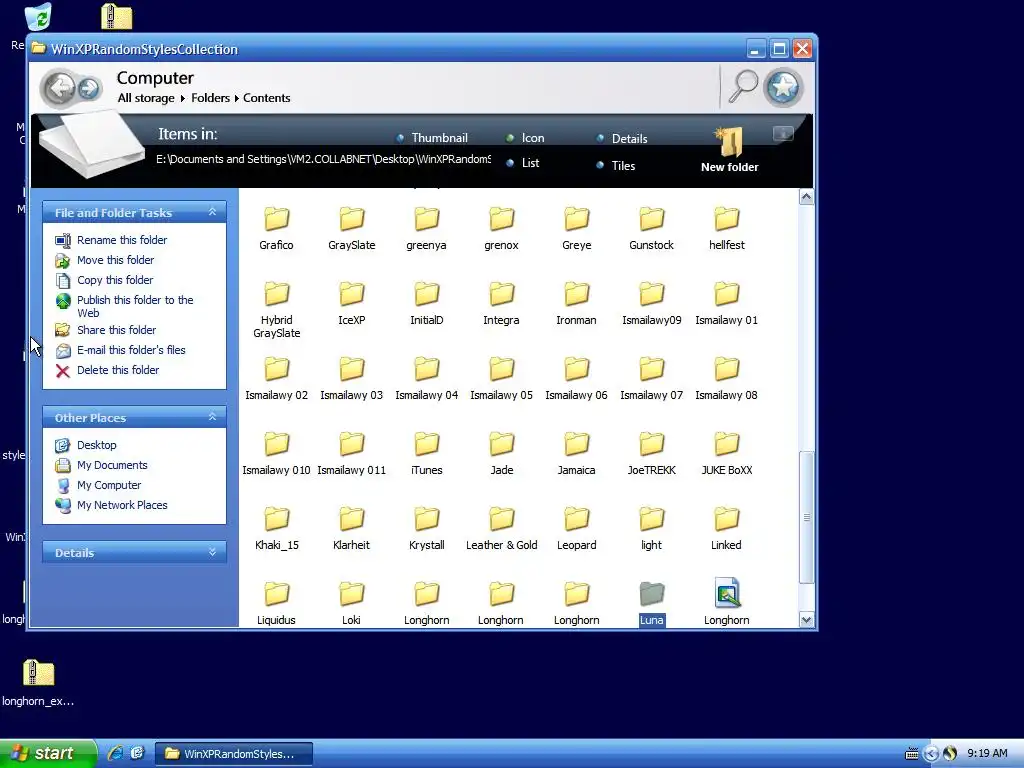1024x768 pixels.
Task: Click the scrollbar up arrow
Action: 807,197
